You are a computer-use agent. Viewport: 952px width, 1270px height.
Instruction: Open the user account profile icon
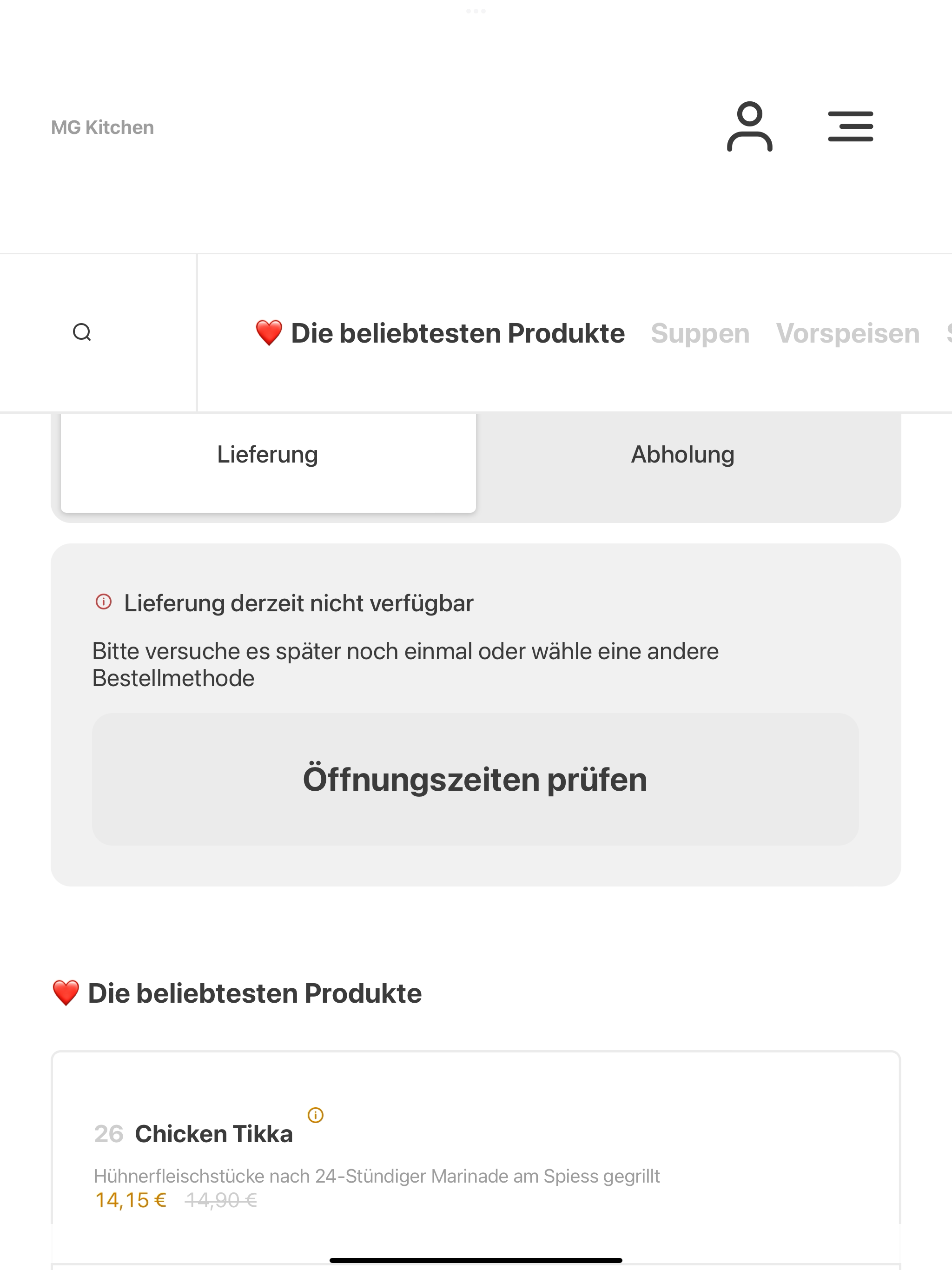pyautogui.click(x=749, y=127)
